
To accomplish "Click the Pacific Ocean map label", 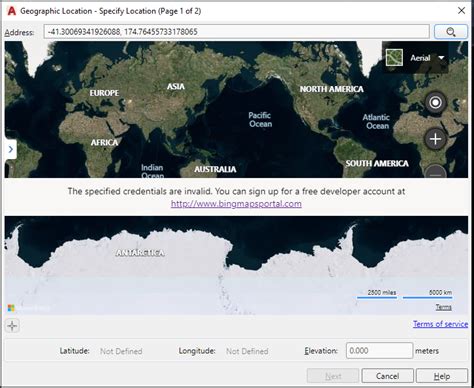I will coord(260,120).
